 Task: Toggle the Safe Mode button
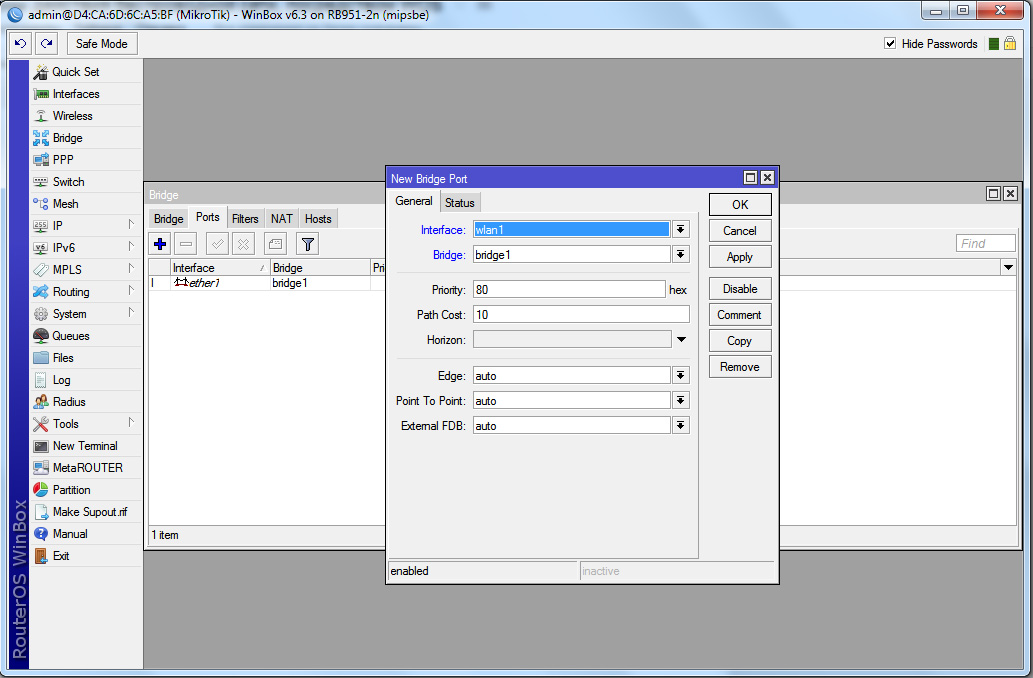click(x=102, y=44)
